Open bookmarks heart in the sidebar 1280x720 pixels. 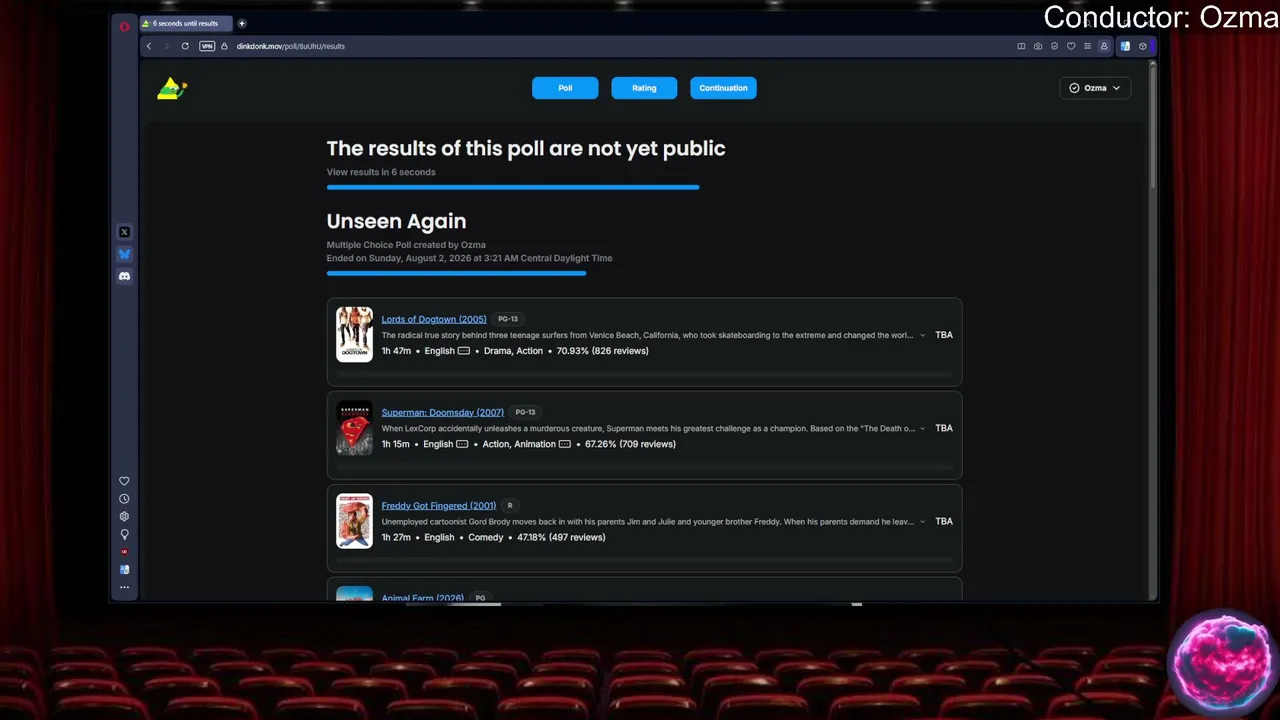[x=124, y=481]
